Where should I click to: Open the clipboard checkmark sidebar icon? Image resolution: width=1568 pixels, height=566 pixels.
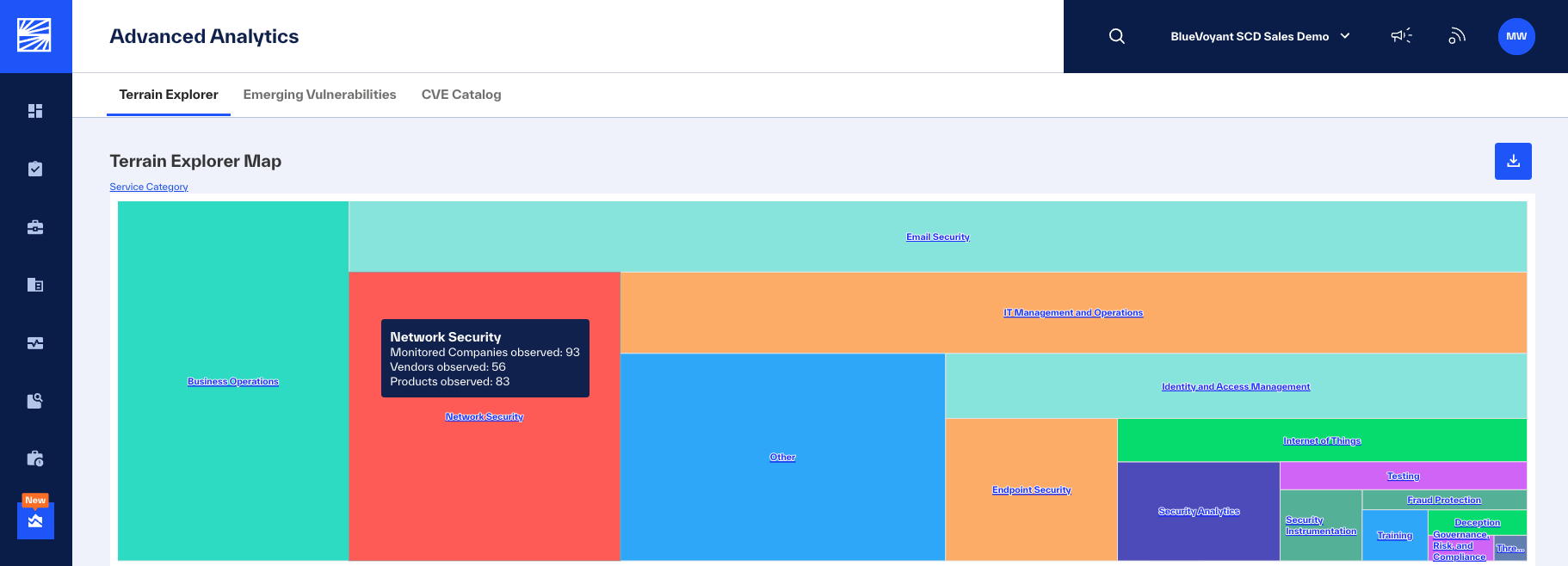coord(35,169)
